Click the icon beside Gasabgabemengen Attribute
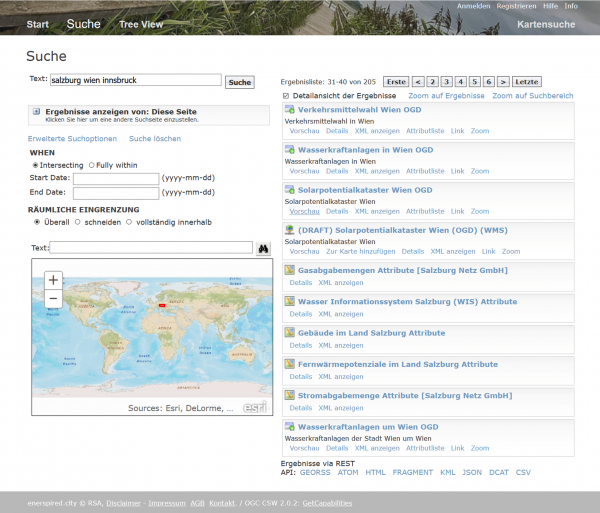Viewport: 600px width, 513px height. click(x=290, y=270)
